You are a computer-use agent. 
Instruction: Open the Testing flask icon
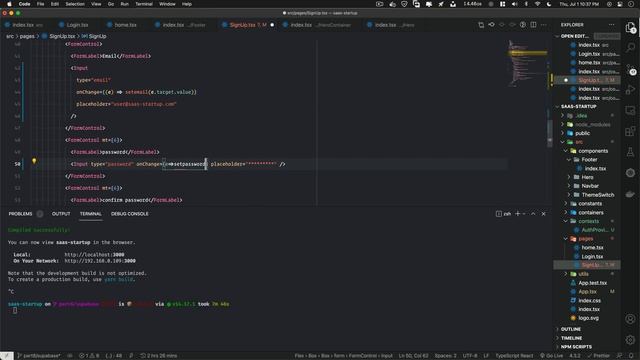(630, 152)
